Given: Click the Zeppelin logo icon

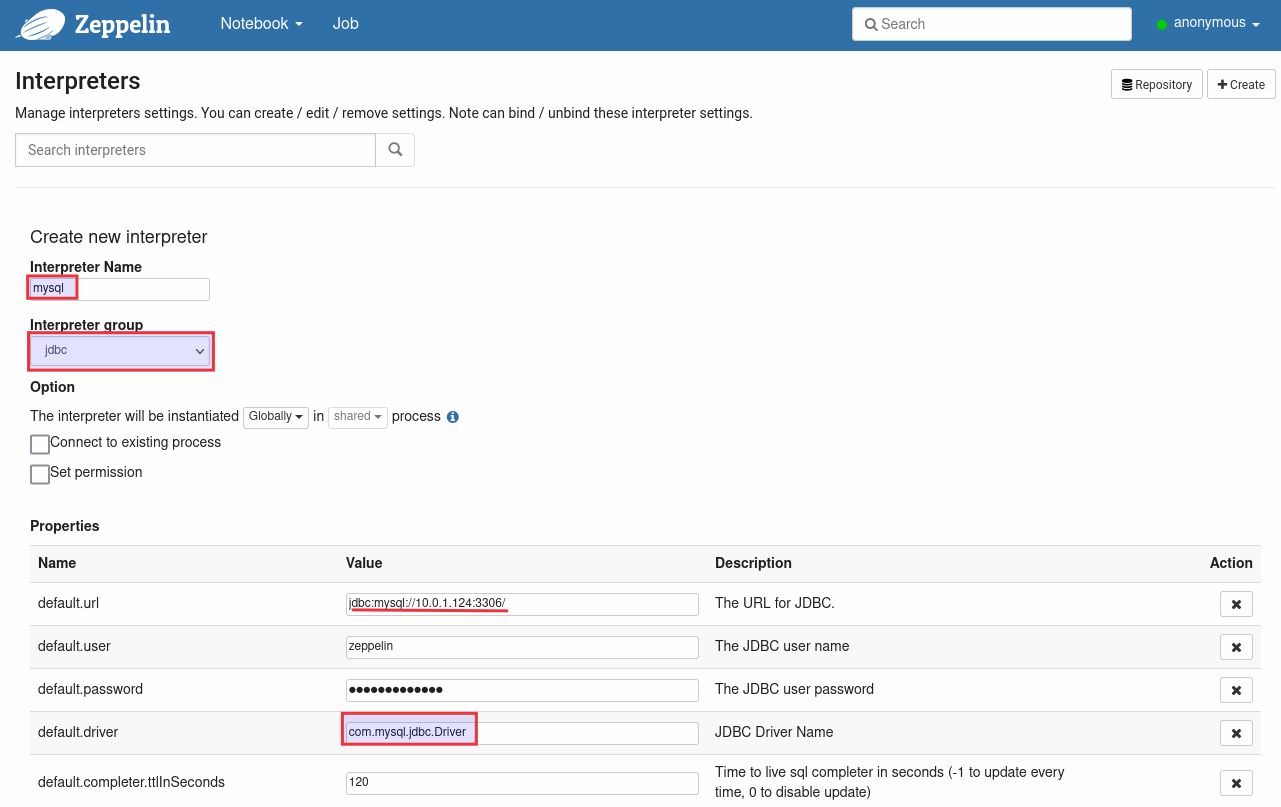Looking at the screenshot, I should tap(41, 24).
